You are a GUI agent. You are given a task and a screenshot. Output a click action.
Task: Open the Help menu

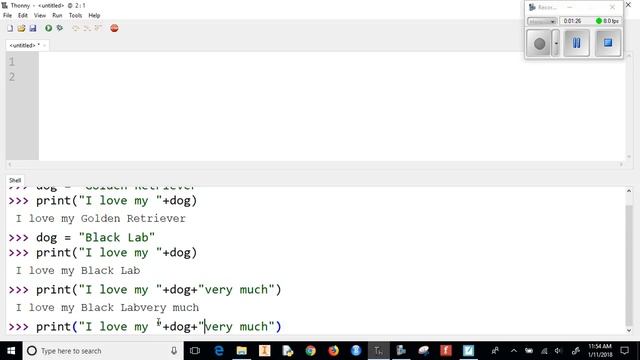[x=94, y=16]
